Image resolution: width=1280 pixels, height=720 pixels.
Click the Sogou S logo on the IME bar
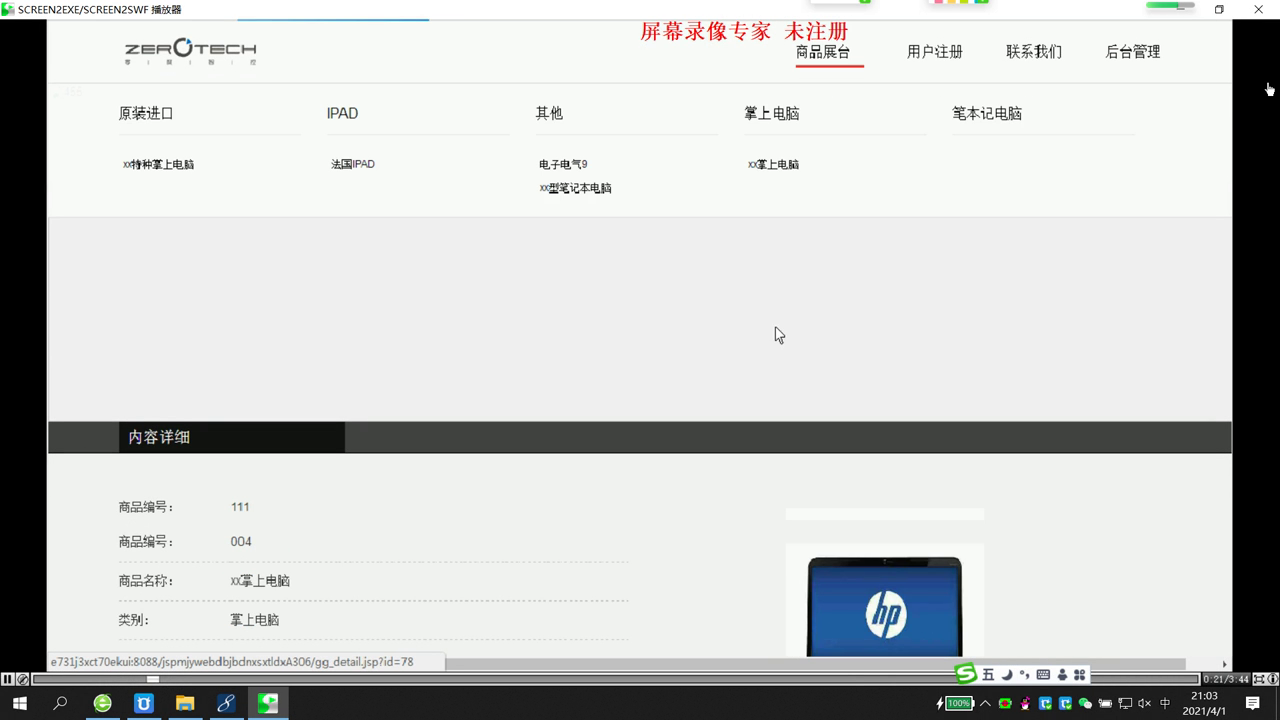coord(965,674)
